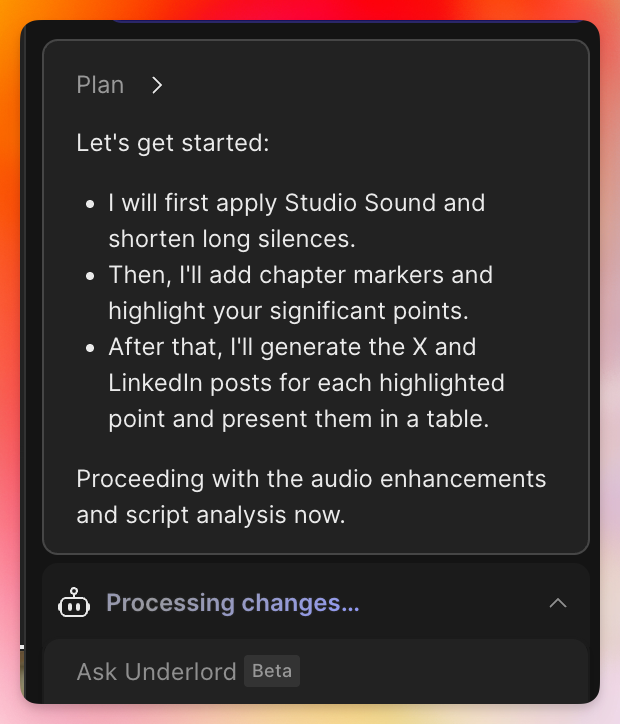Click the Beta badge
This screenshot has width=620, height=724.
[272, 671]
